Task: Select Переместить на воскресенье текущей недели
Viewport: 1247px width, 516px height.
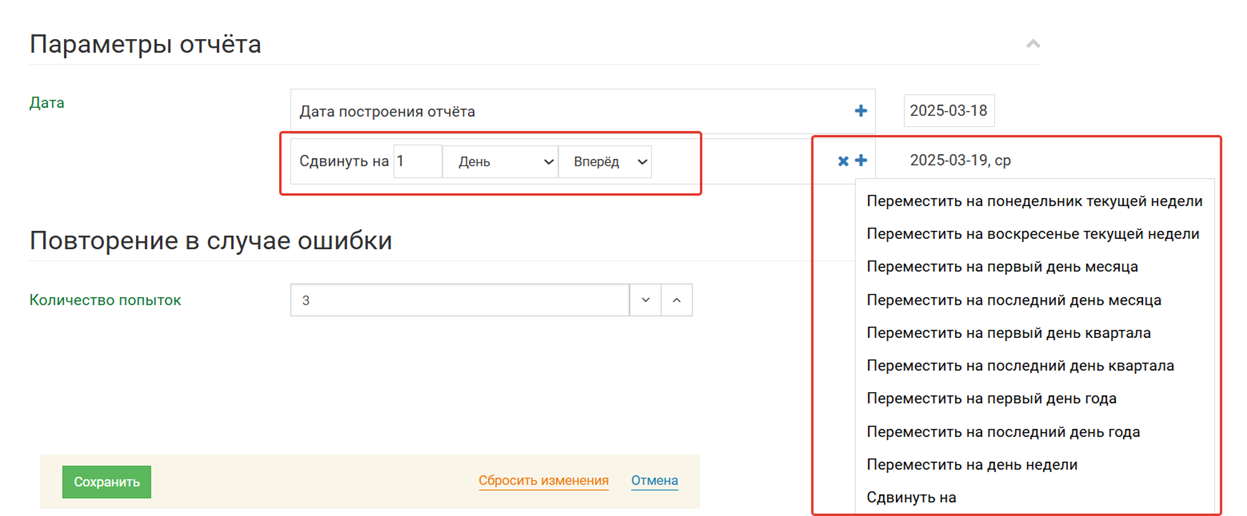Action: coord(1032,234)
